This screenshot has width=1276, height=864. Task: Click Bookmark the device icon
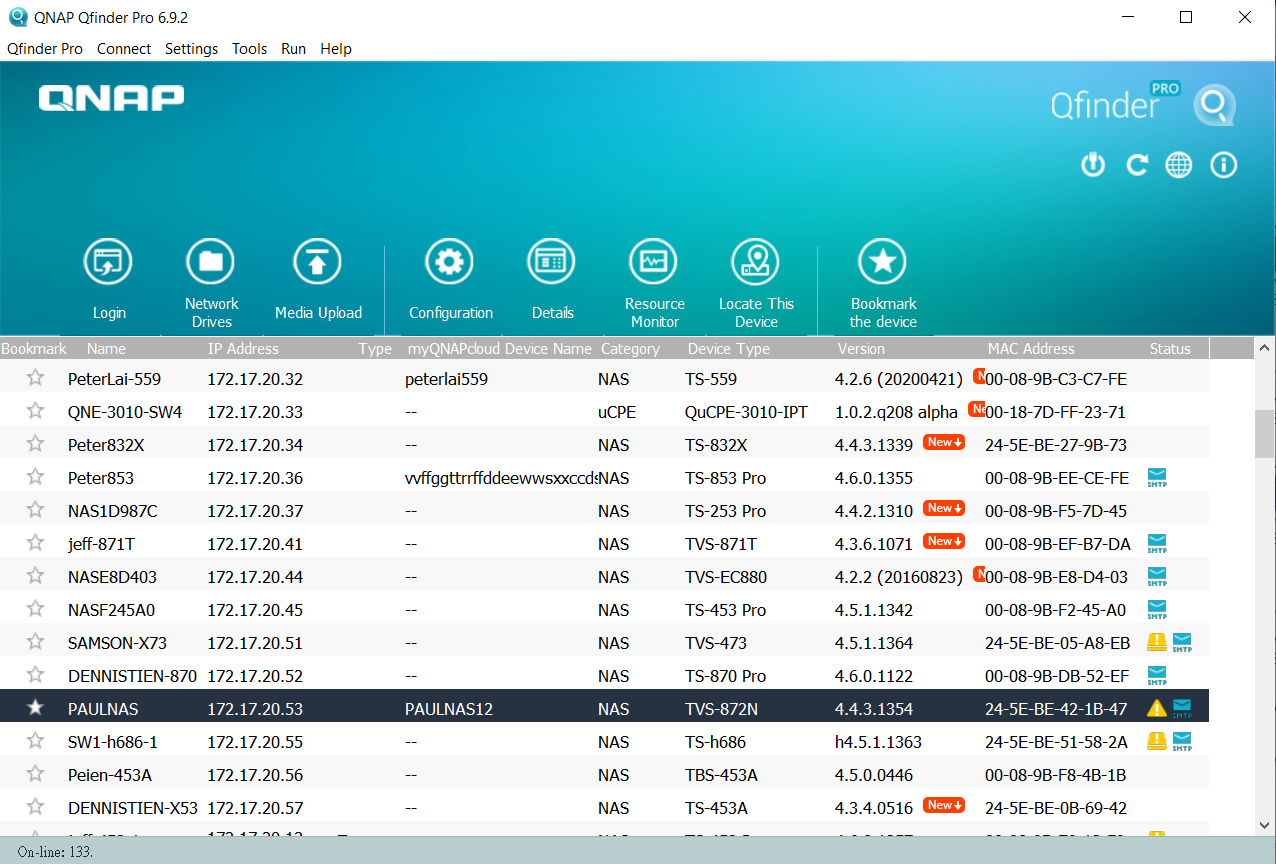pyautogui.click(x=882, y=263)
